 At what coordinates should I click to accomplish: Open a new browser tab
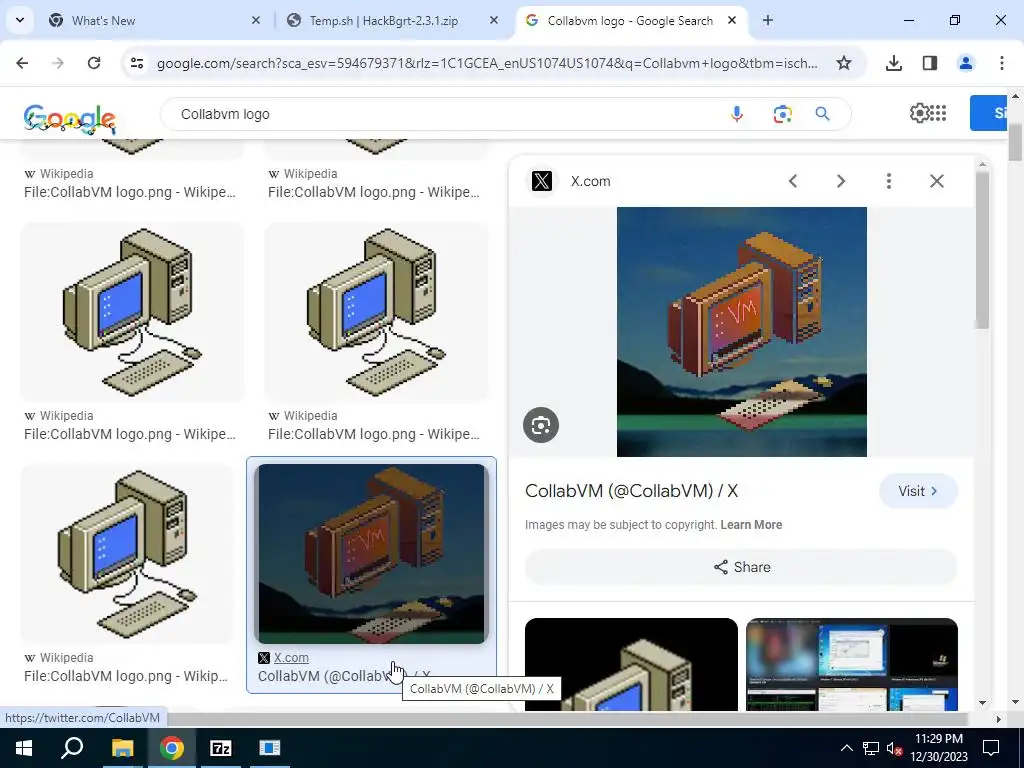(x=768, y=20)
